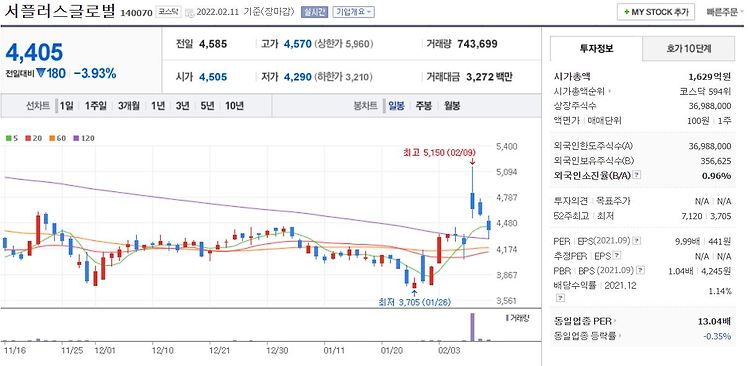Click the 동일업종 등락률 value -0.35%
Image resolution: width=750 pixels, height=366 pixels.
(717, 336)
